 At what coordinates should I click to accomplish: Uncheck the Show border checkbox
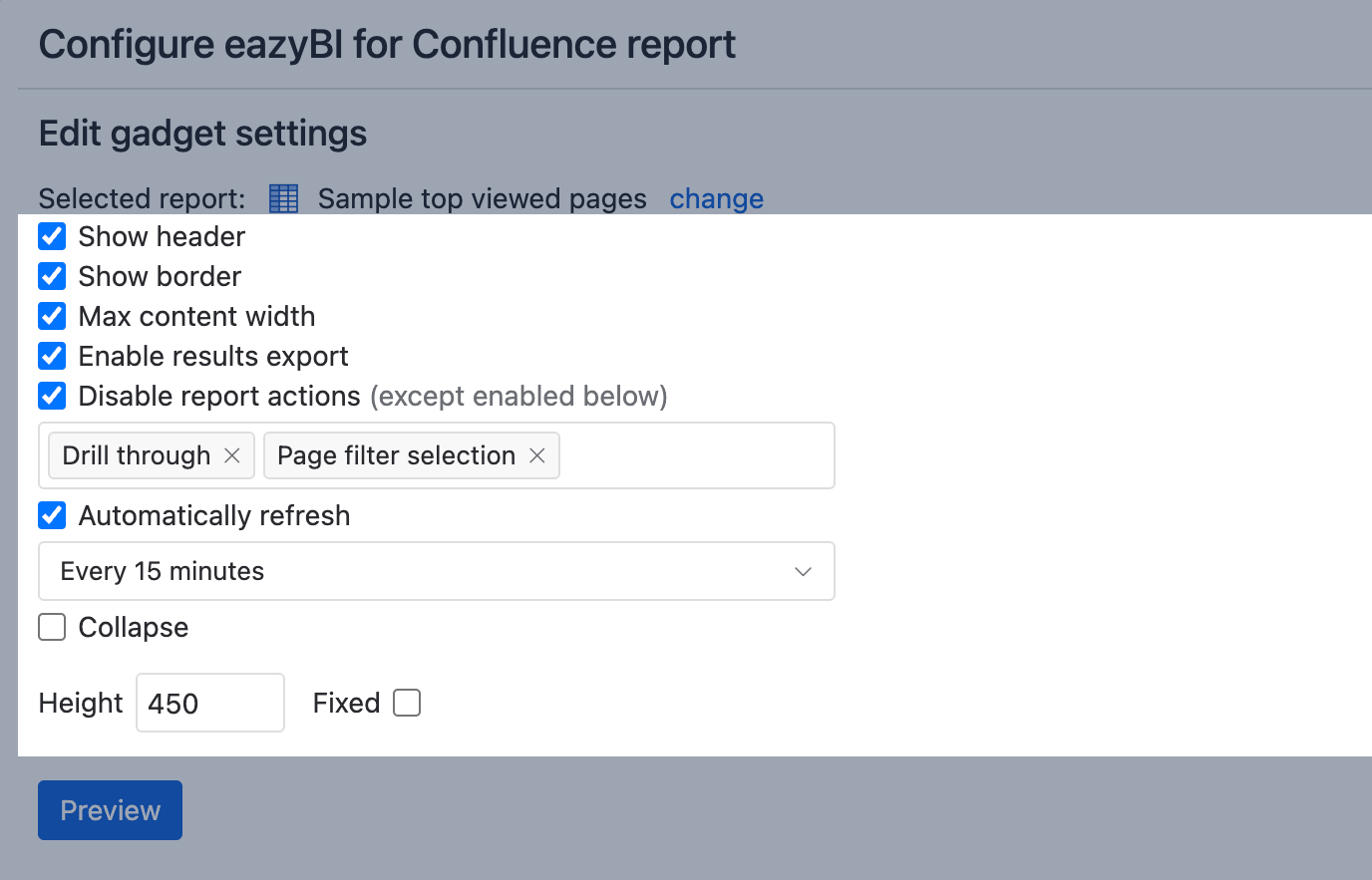pyautogui.click(x=52, y=276)
